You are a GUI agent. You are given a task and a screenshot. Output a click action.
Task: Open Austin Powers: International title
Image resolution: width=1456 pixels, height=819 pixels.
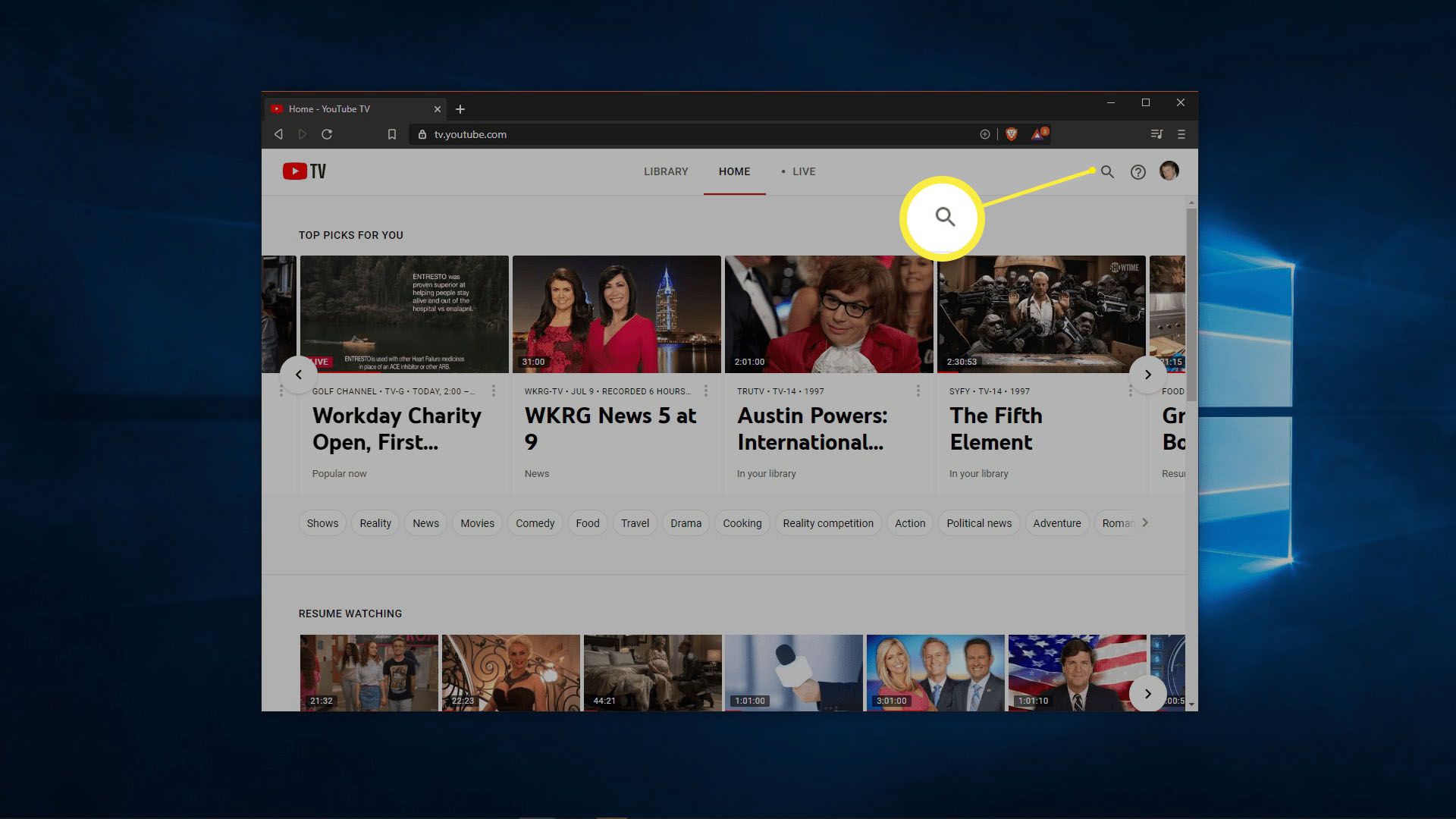812,428
